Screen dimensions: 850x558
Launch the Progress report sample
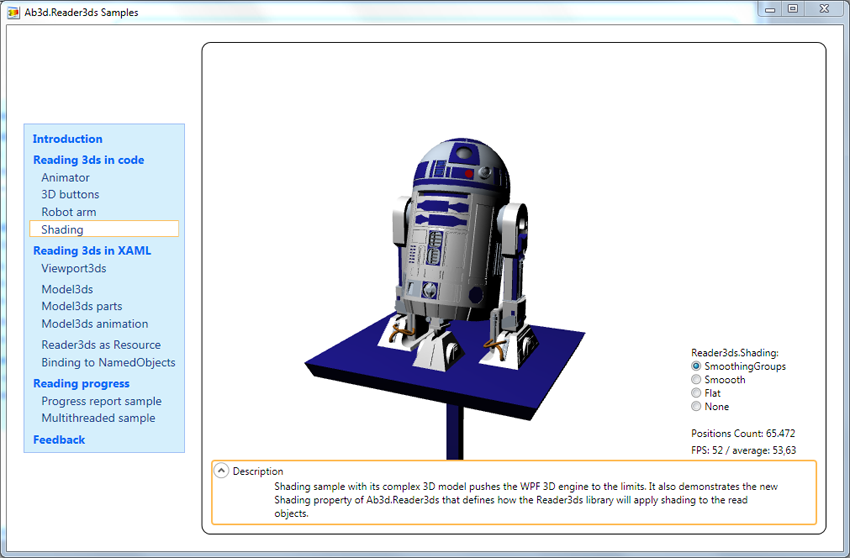tap(101, 402)
